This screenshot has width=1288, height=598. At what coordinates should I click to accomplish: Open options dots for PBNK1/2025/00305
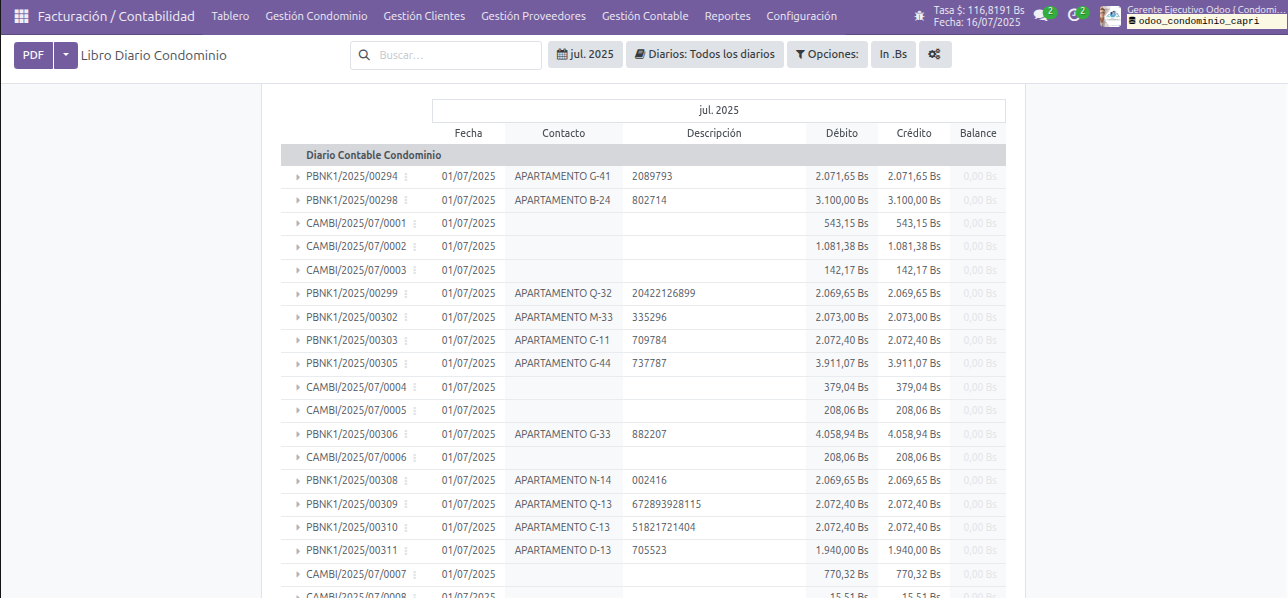point(406,363)
